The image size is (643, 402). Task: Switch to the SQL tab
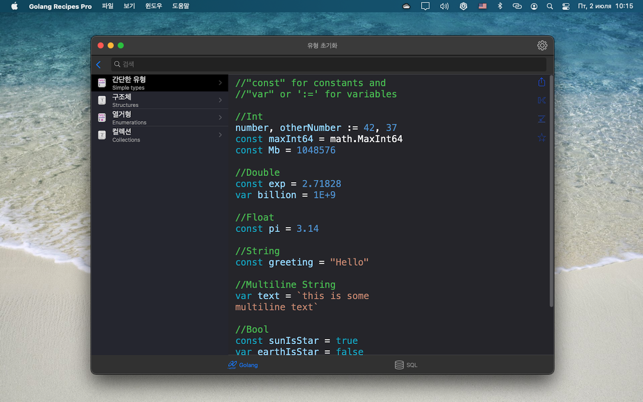406,365
